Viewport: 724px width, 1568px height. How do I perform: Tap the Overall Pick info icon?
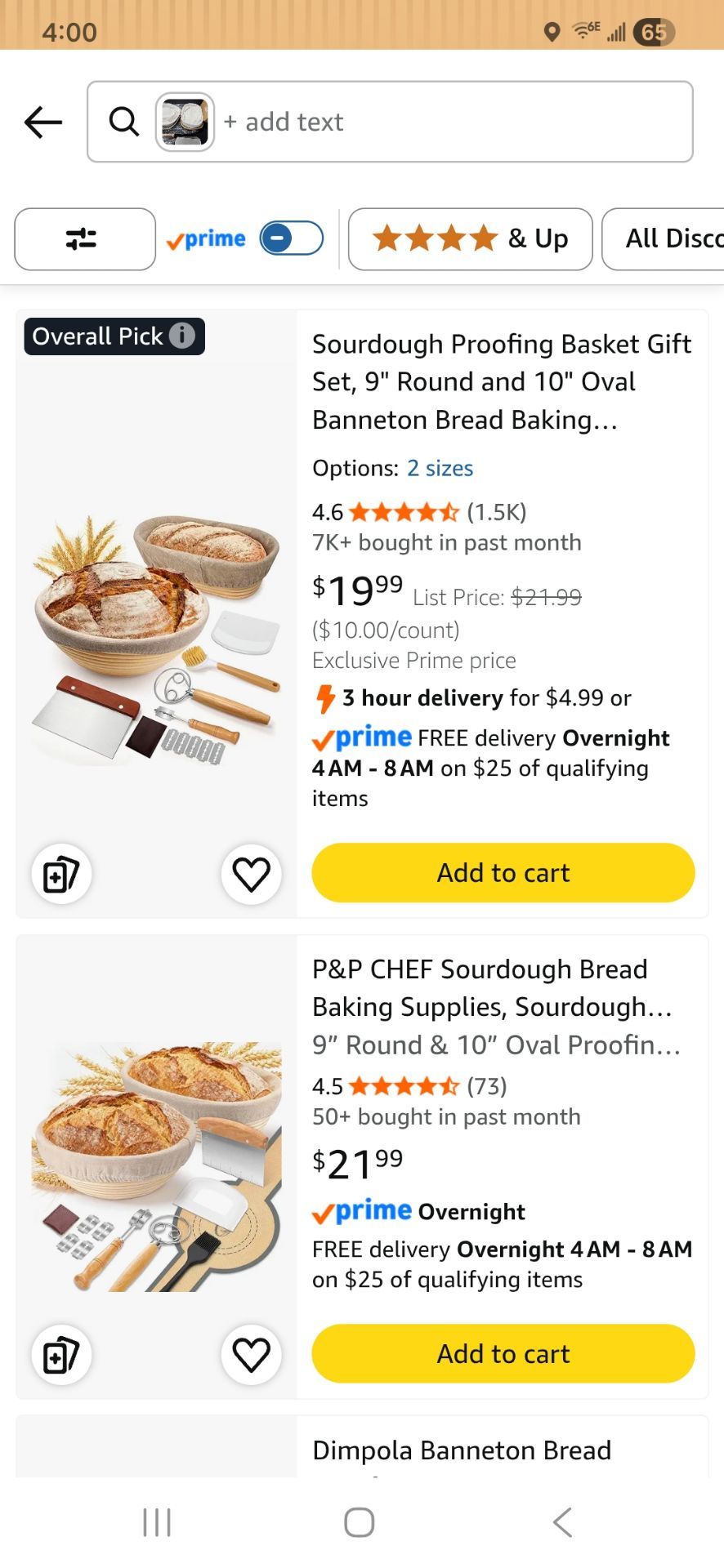point(182,336)
